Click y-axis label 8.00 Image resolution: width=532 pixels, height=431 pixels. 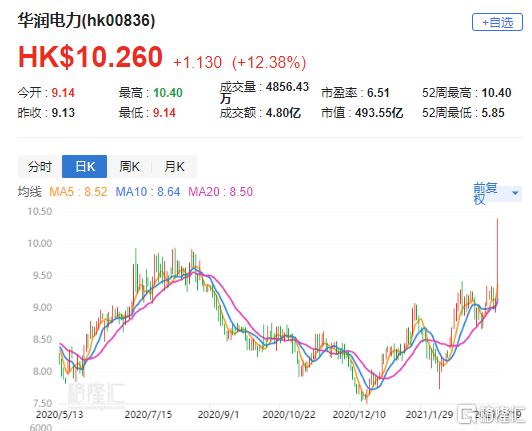pos(42,371)
